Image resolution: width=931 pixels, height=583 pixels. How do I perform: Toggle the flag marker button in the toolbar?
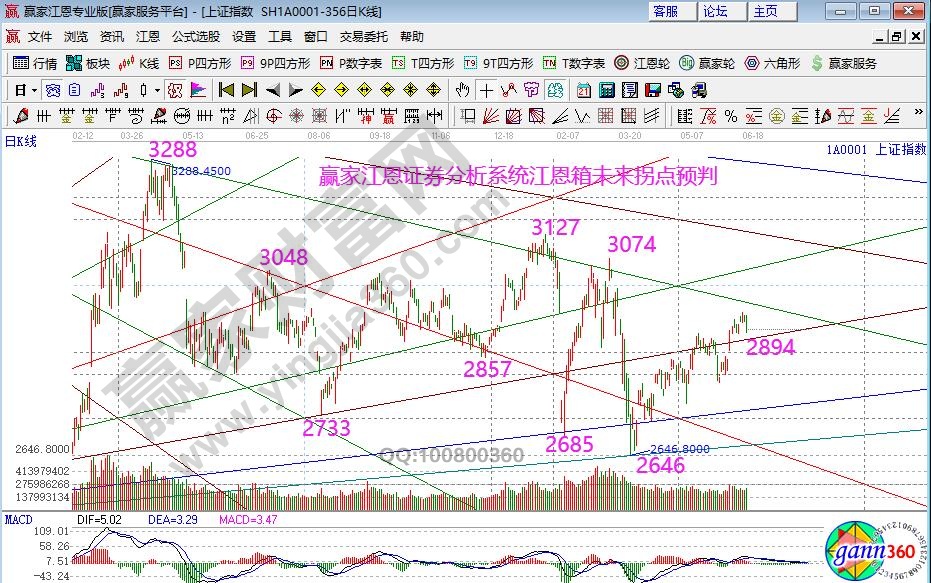(x=198, y=89)
